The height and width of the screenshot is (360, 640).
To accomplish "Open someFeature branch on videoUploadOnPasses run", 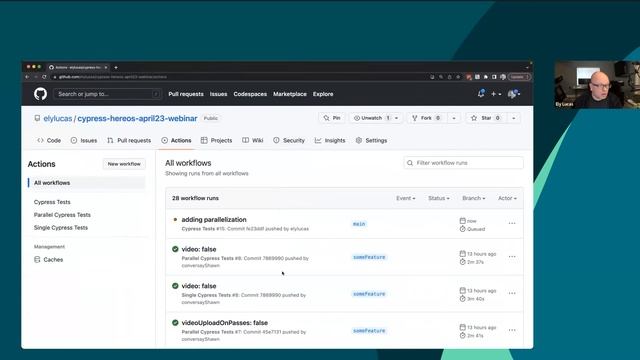I will [369, 331].
